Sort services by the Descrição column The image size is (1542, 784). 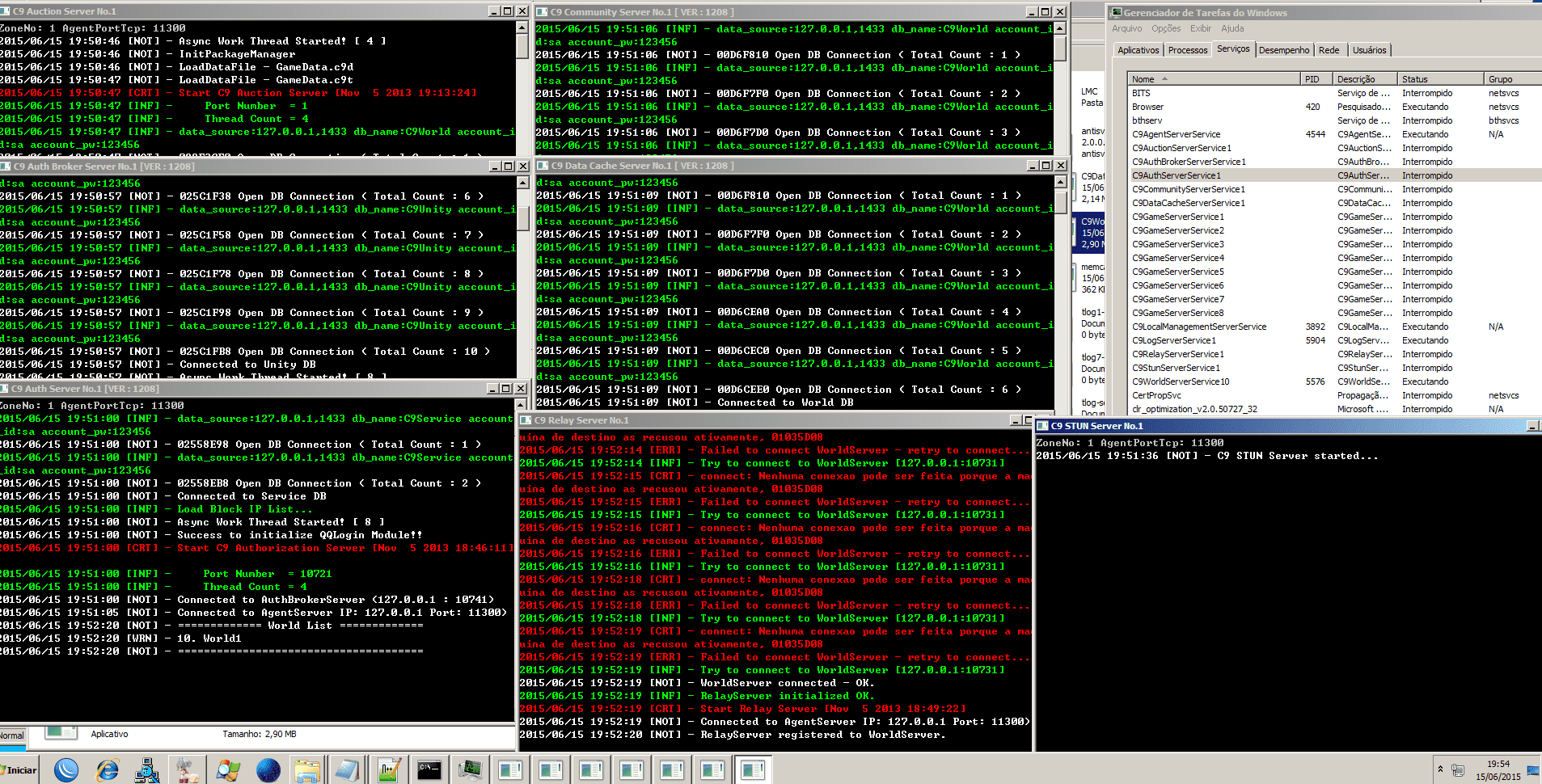coord(1366,79)
